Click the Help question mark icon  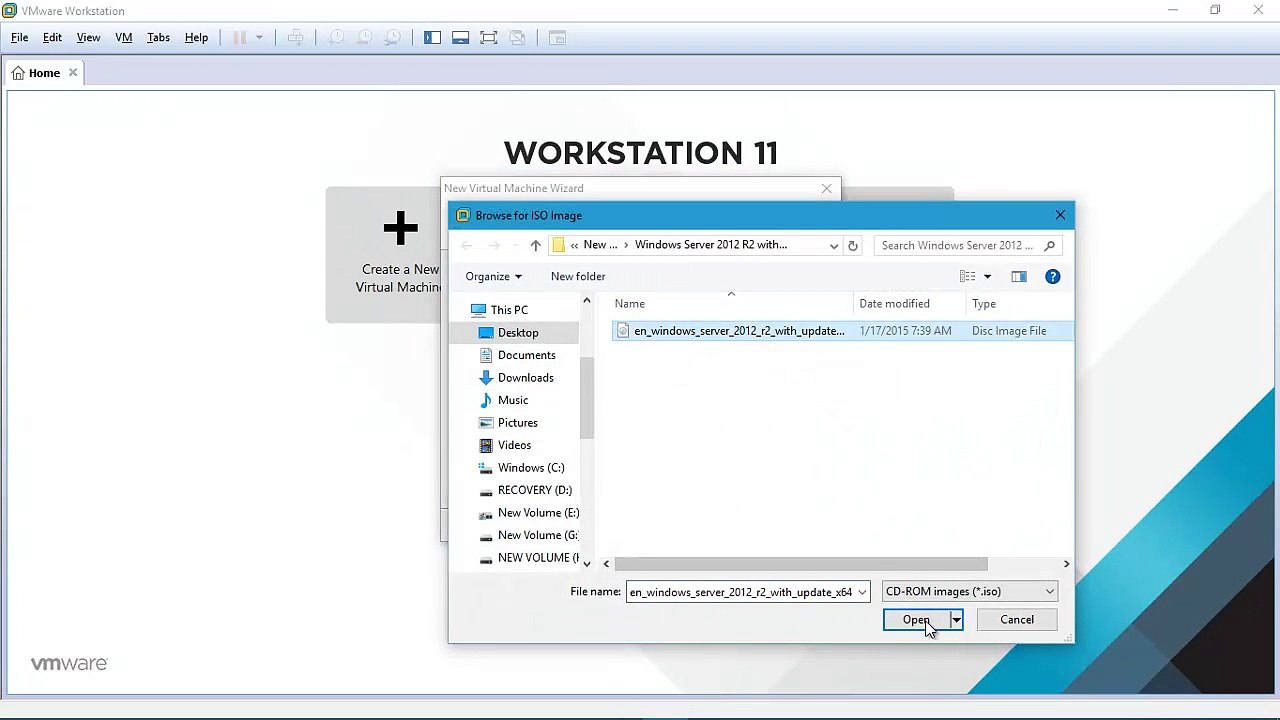pyautogui.click(x=1052, y=277)
